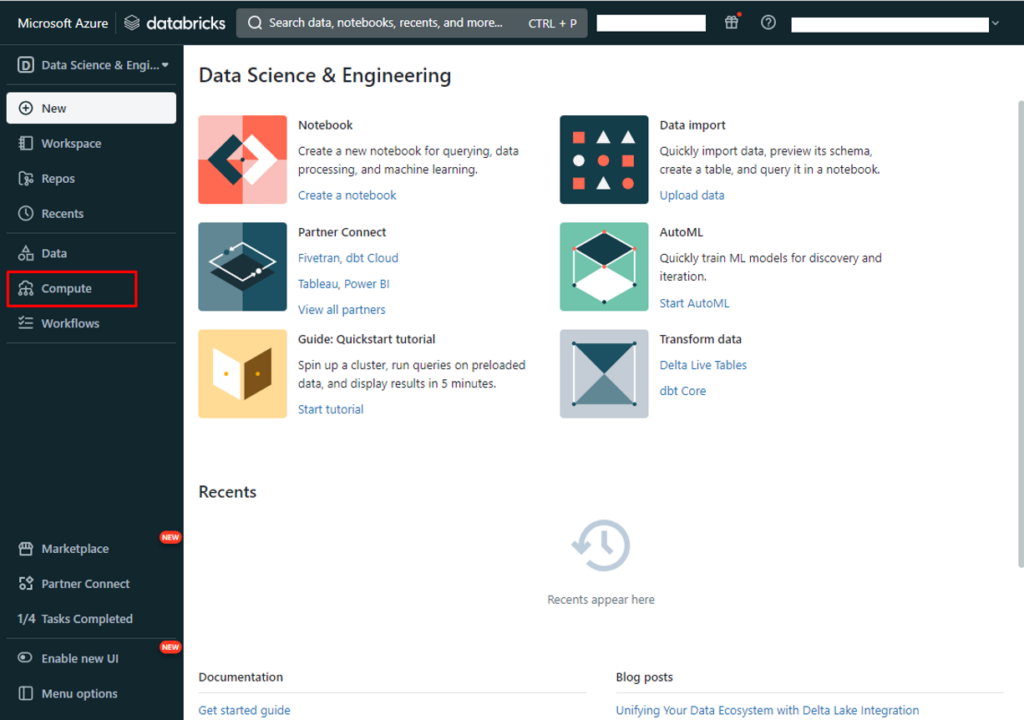This screenshot has width=1024, height=720.
Task: Click the Databricks logo in header
Action: [174, 23]
